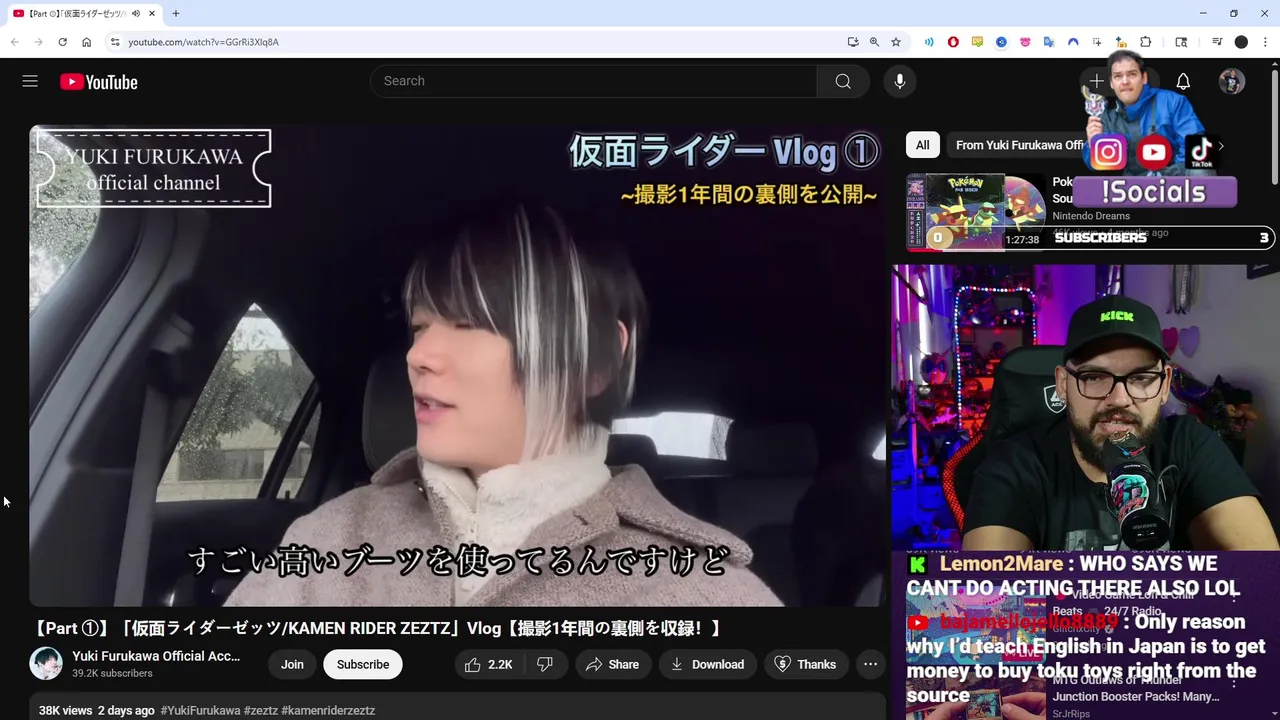This screenshot has height=720, width=1280.
Task: Open more actions ellipsis under video
Action: pyautogui.click(x=870, y=664)
